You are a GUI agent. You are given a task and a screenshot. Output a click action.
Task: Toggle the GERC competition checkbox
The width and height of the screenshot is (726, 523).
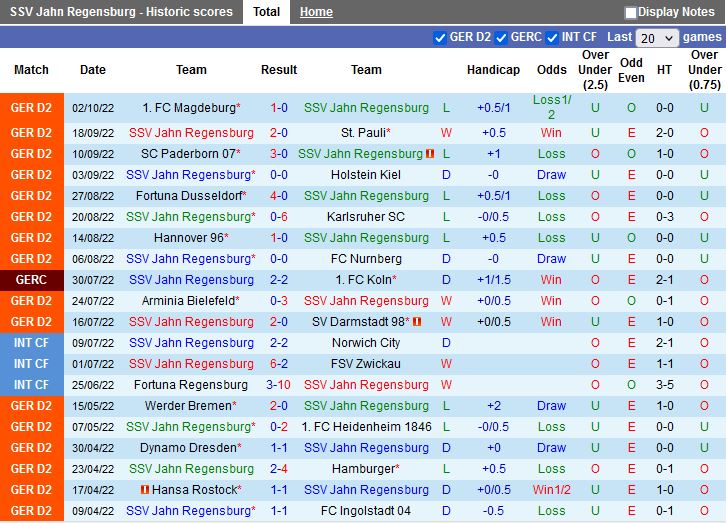tap(501, 38)
